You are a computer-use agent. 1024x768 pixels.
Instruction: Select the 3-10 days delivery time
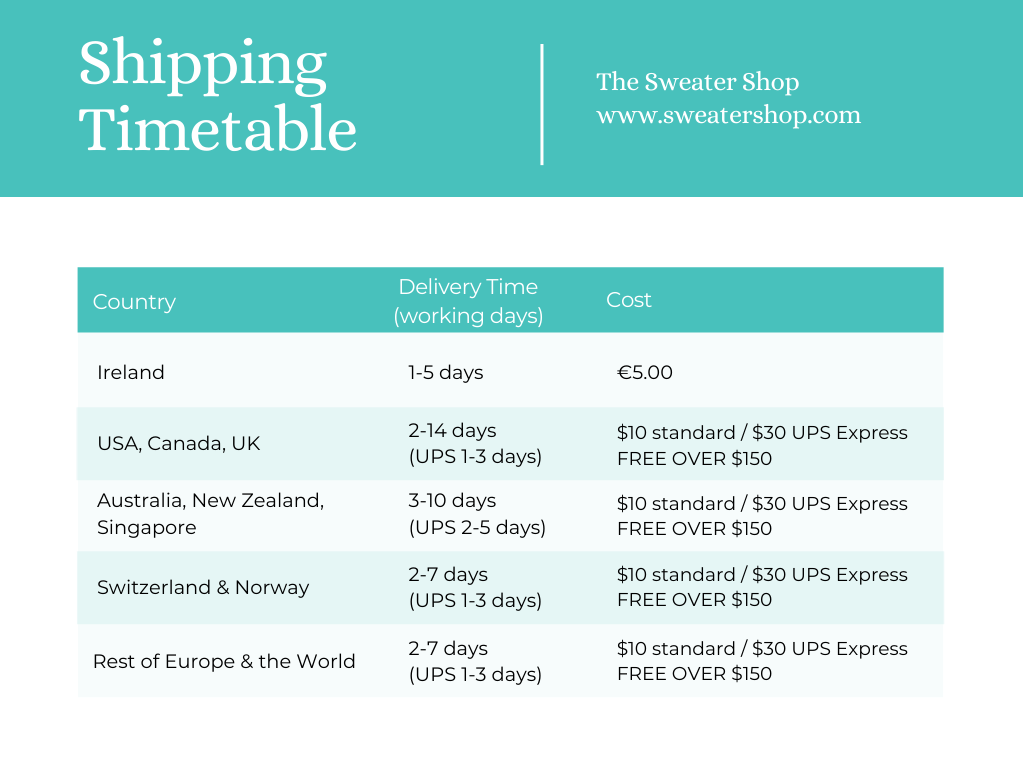[452, 500]
